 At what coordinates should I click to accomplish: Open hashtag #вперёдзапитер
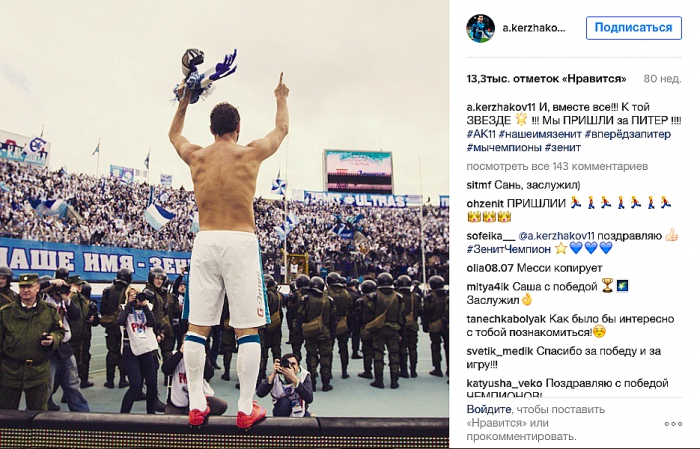tap(627, 134)
